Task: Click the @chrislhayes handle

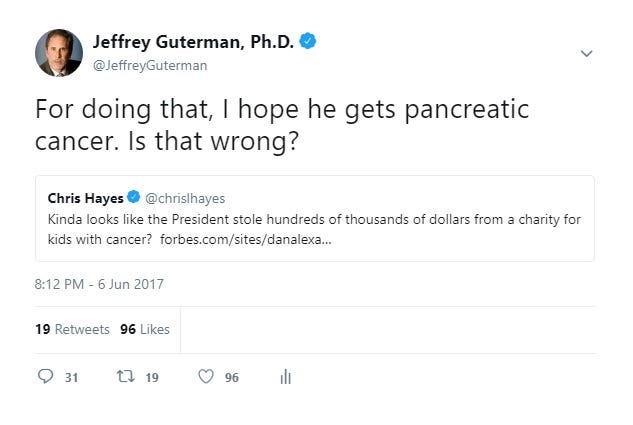Action: [185, 198]
